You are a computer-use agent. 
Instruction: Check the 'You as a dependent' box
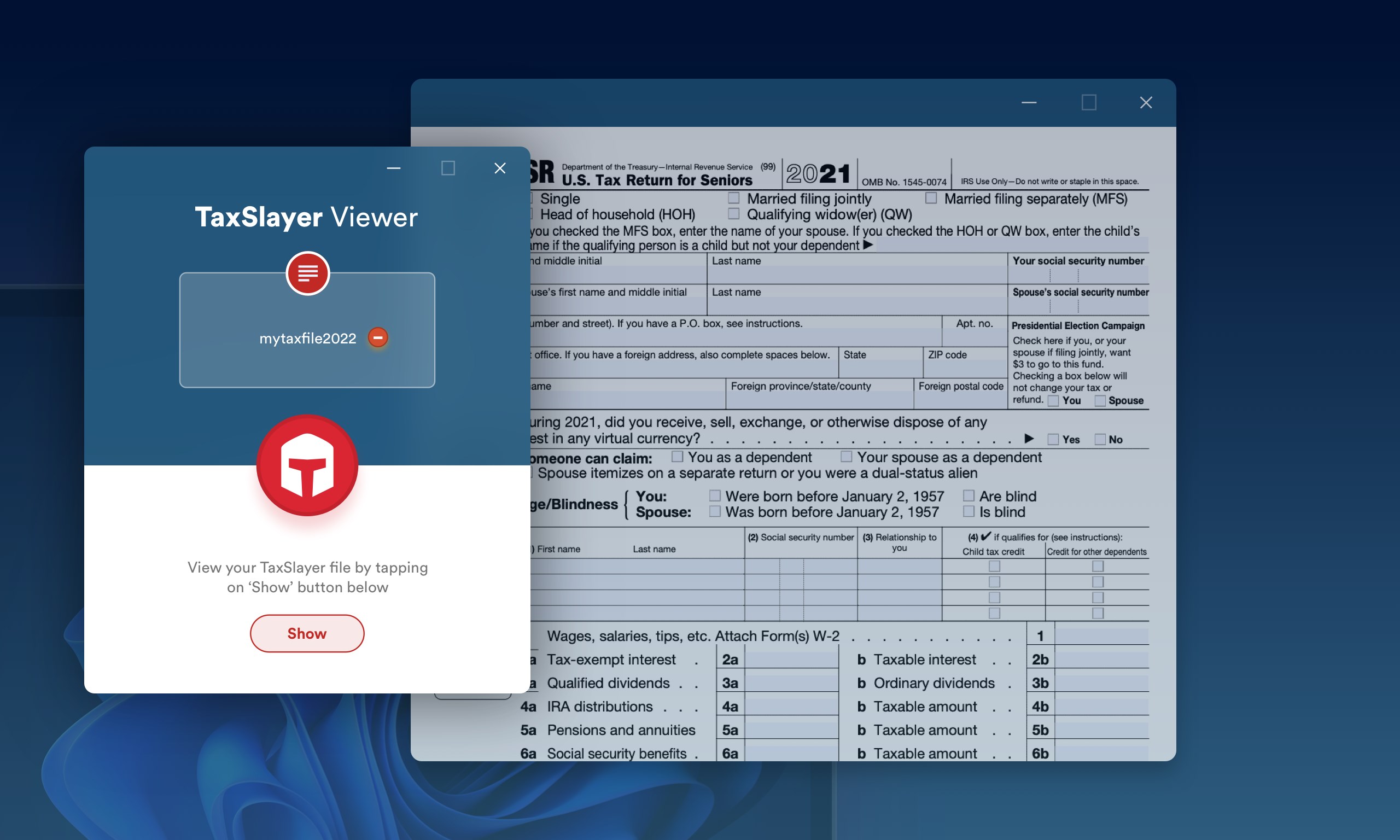coord(677,456)
